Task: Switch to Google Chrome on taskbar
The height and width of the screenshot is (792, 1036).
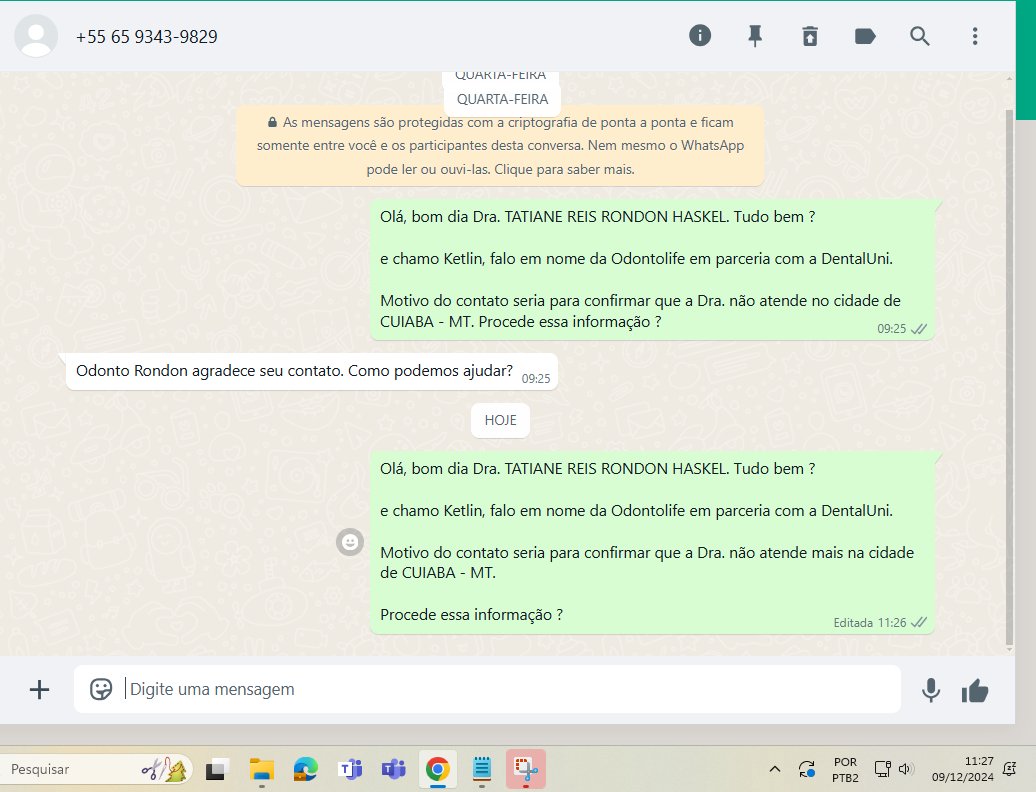Action: tap(437, 770)
